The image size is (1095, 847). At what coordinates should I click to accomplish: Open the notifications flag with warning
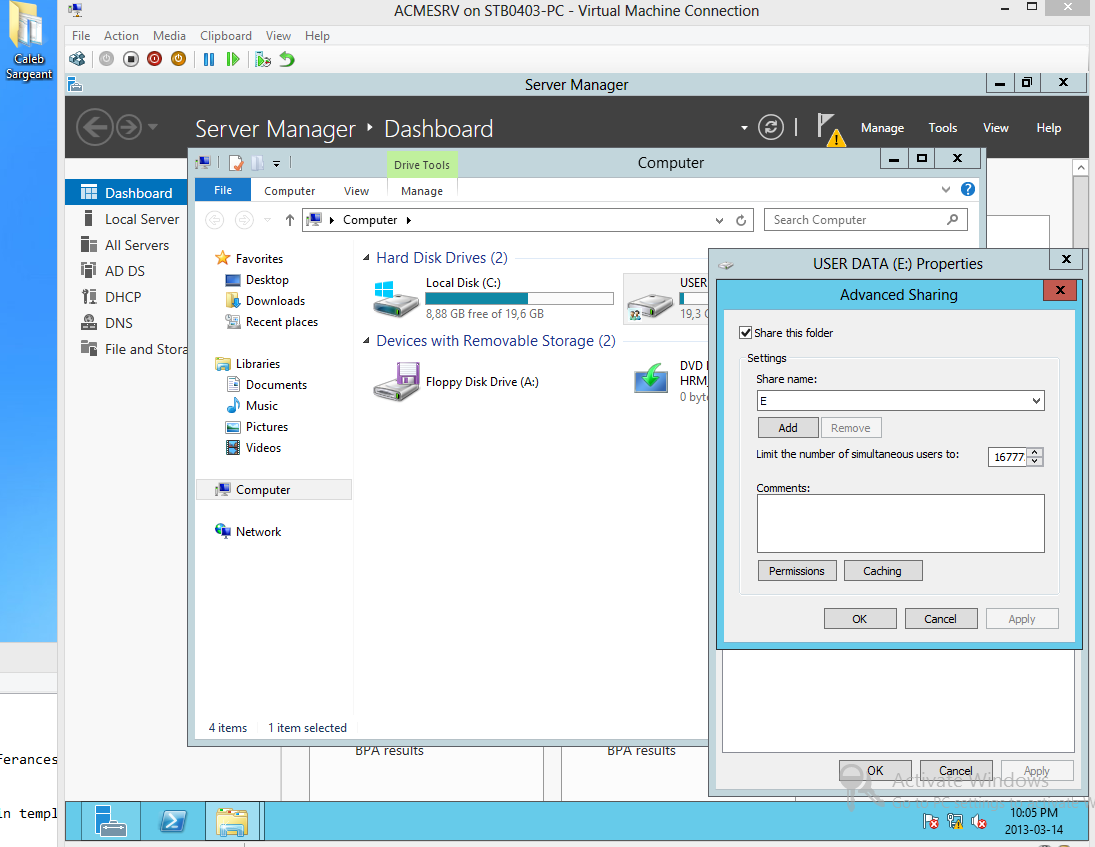(830, 130)
